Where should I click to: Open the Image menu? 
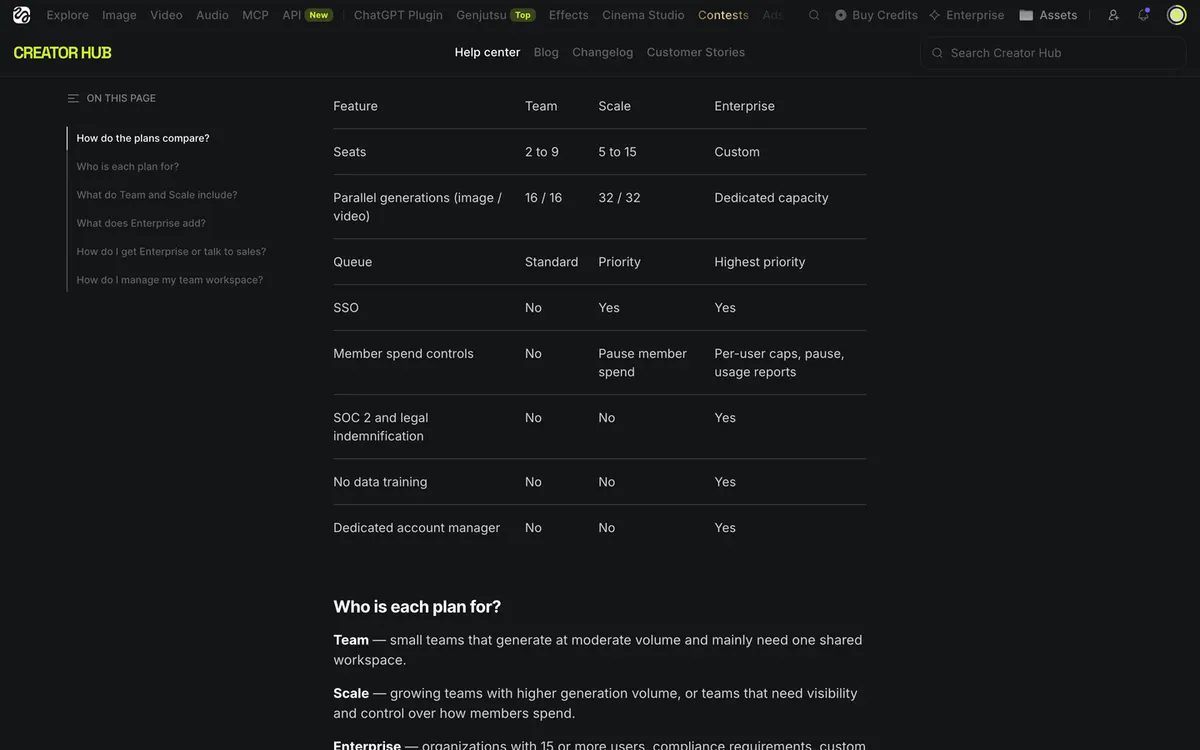119,15
